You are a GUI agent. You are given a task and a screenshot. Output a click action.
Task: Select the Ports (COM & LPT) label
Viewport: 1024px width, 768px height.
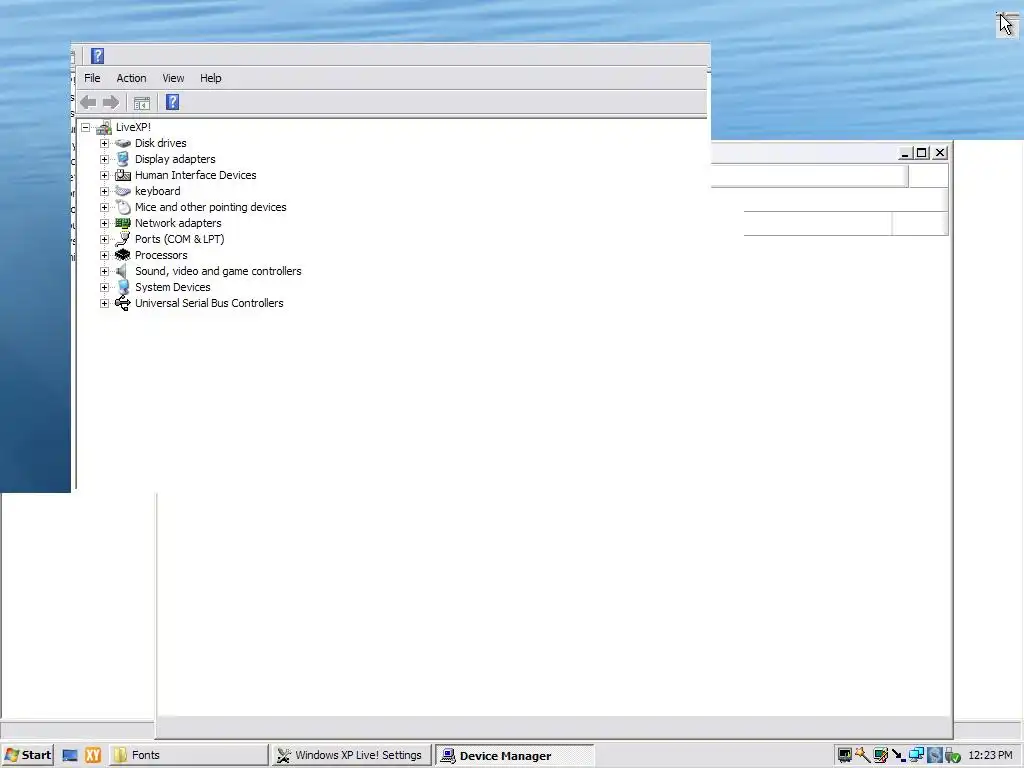(180, 239)
